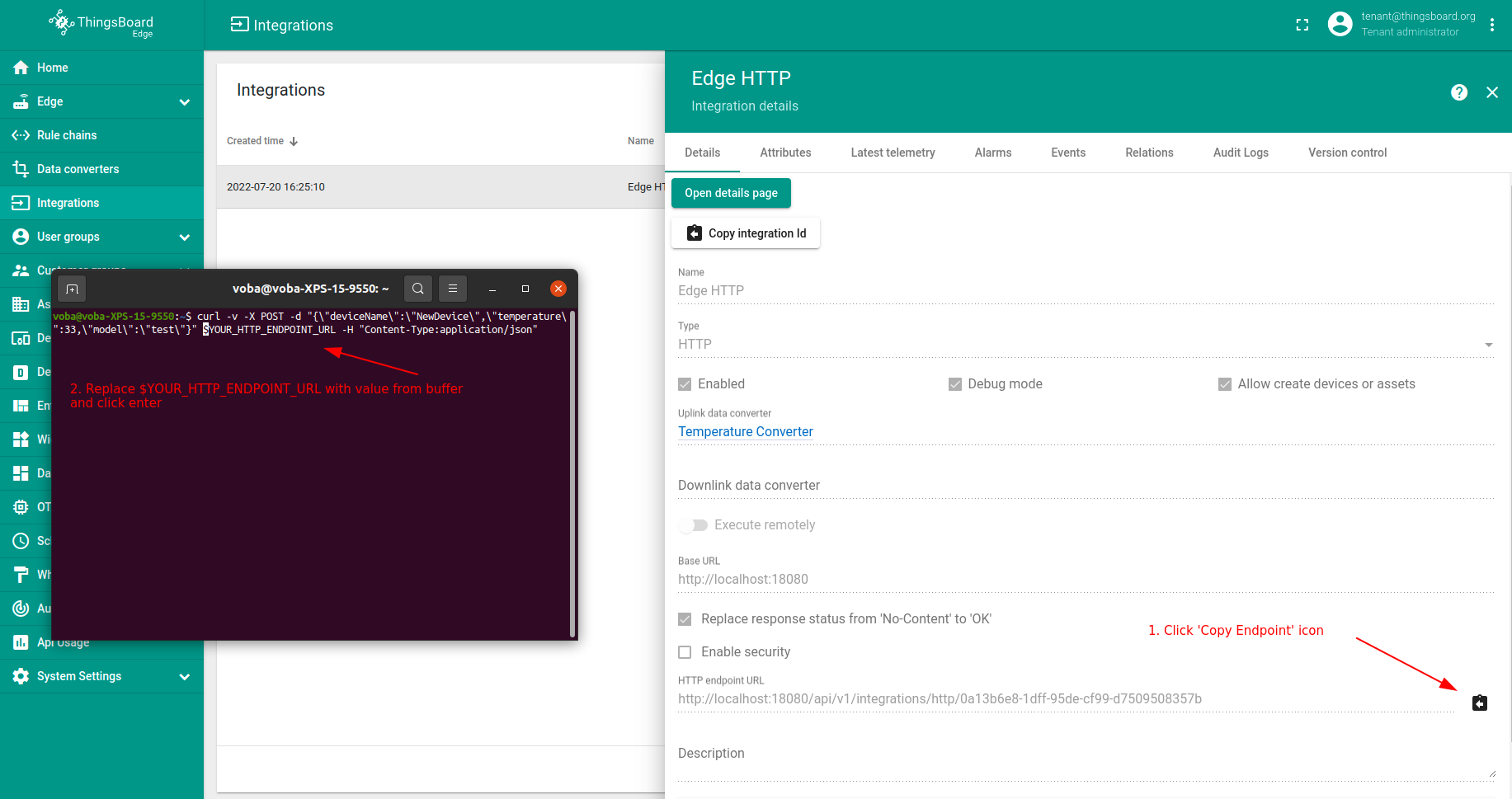
Task: Click the OTA updates chip icon
Action: tap(21, 507)
